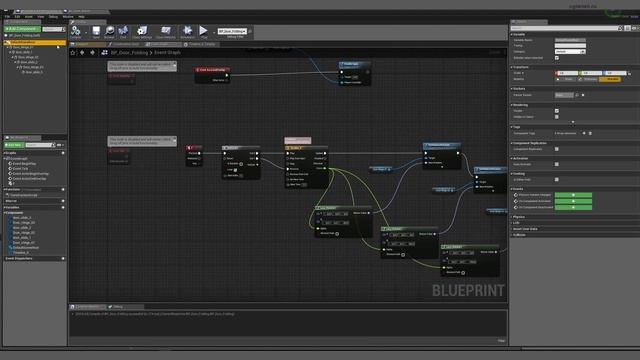640x360 pixels.
Task: Set Mobility to Movable
Action: coord(610,79)
